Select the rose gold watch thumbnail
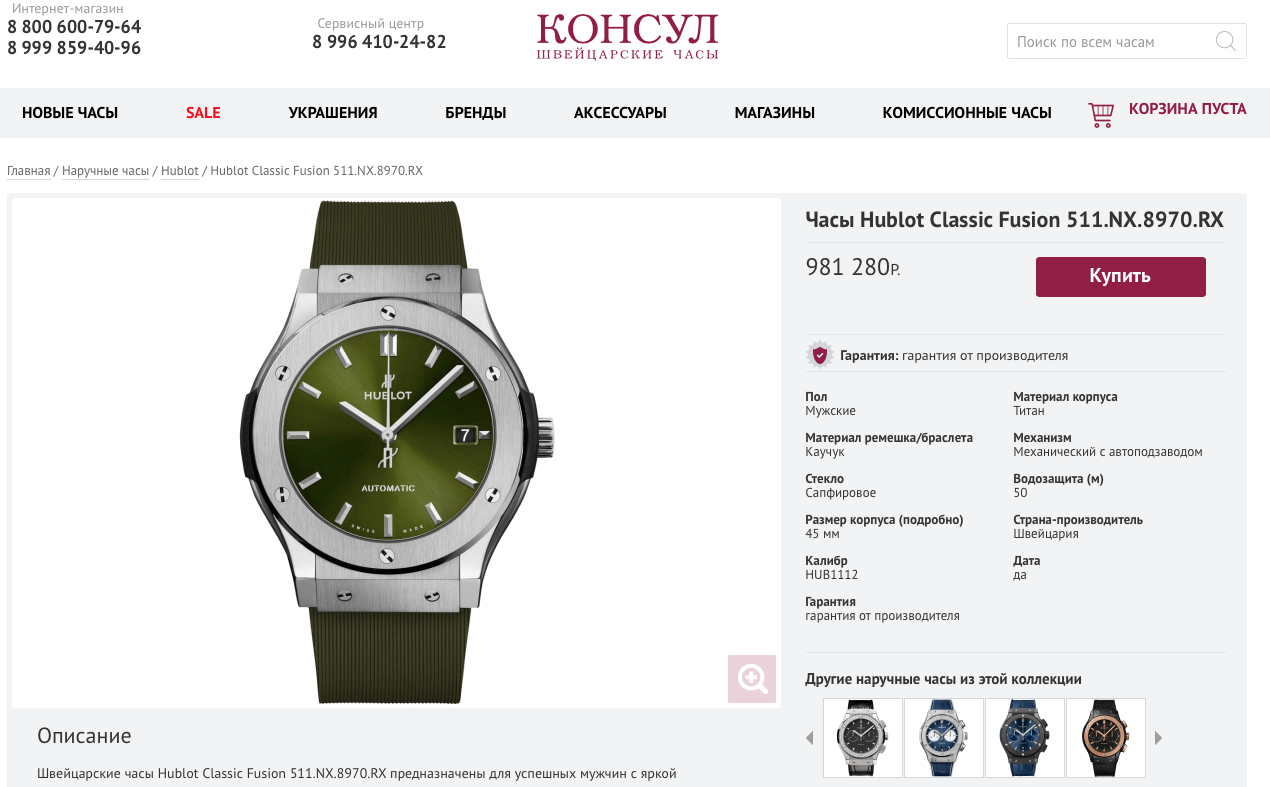 1106,738
